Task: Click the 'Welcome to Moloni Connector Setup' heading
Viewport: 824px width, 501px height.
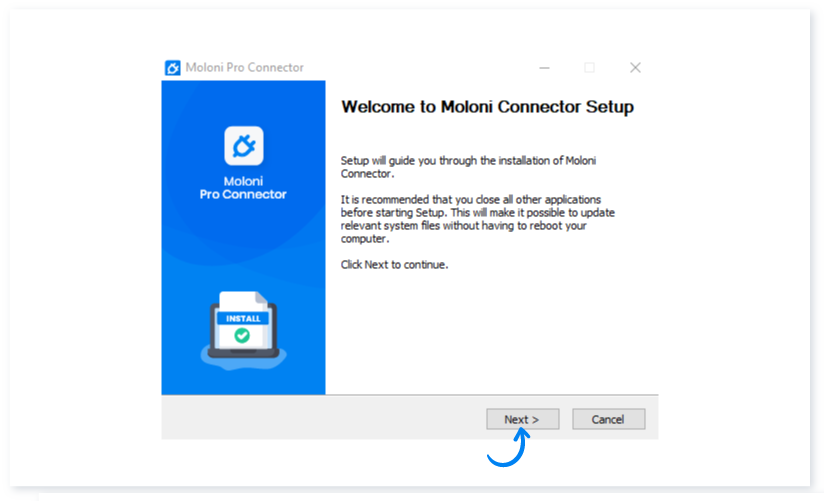Action: (x=487, y=107)
